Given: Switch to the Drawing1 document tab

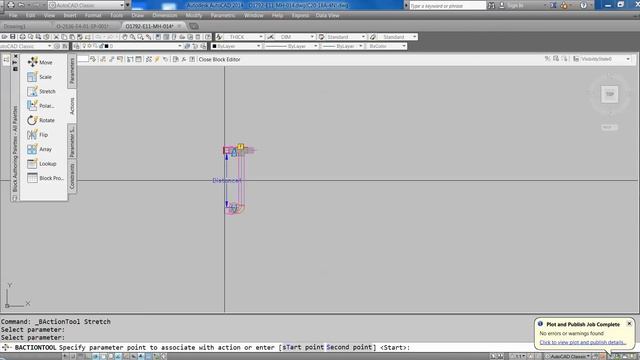Looking at the screenshot, I should pyautogui.click(x=14, y=26).
